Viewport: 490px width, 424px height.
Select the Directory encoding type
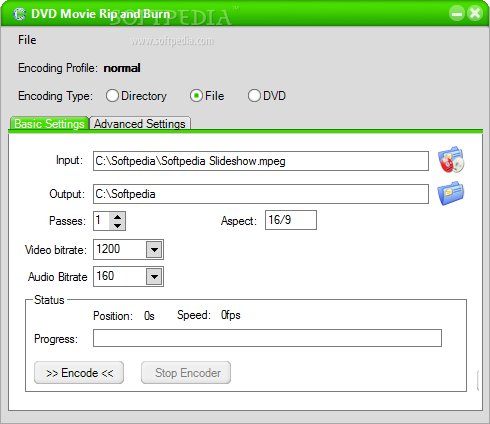tap(136, 96)
